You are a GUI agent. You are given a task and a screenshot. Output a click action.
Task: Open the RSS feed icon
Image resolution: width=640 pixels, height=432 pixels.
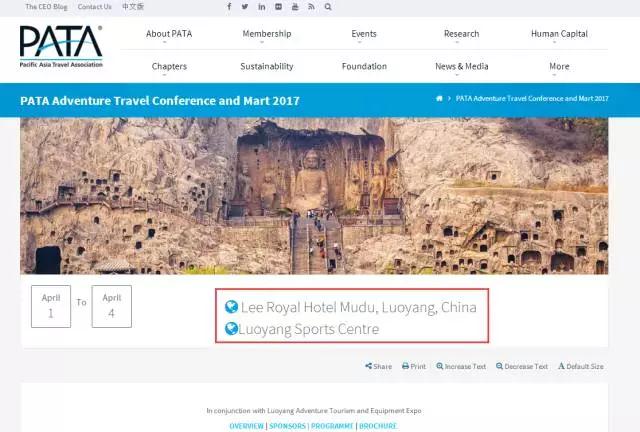[x=312, y=7]
